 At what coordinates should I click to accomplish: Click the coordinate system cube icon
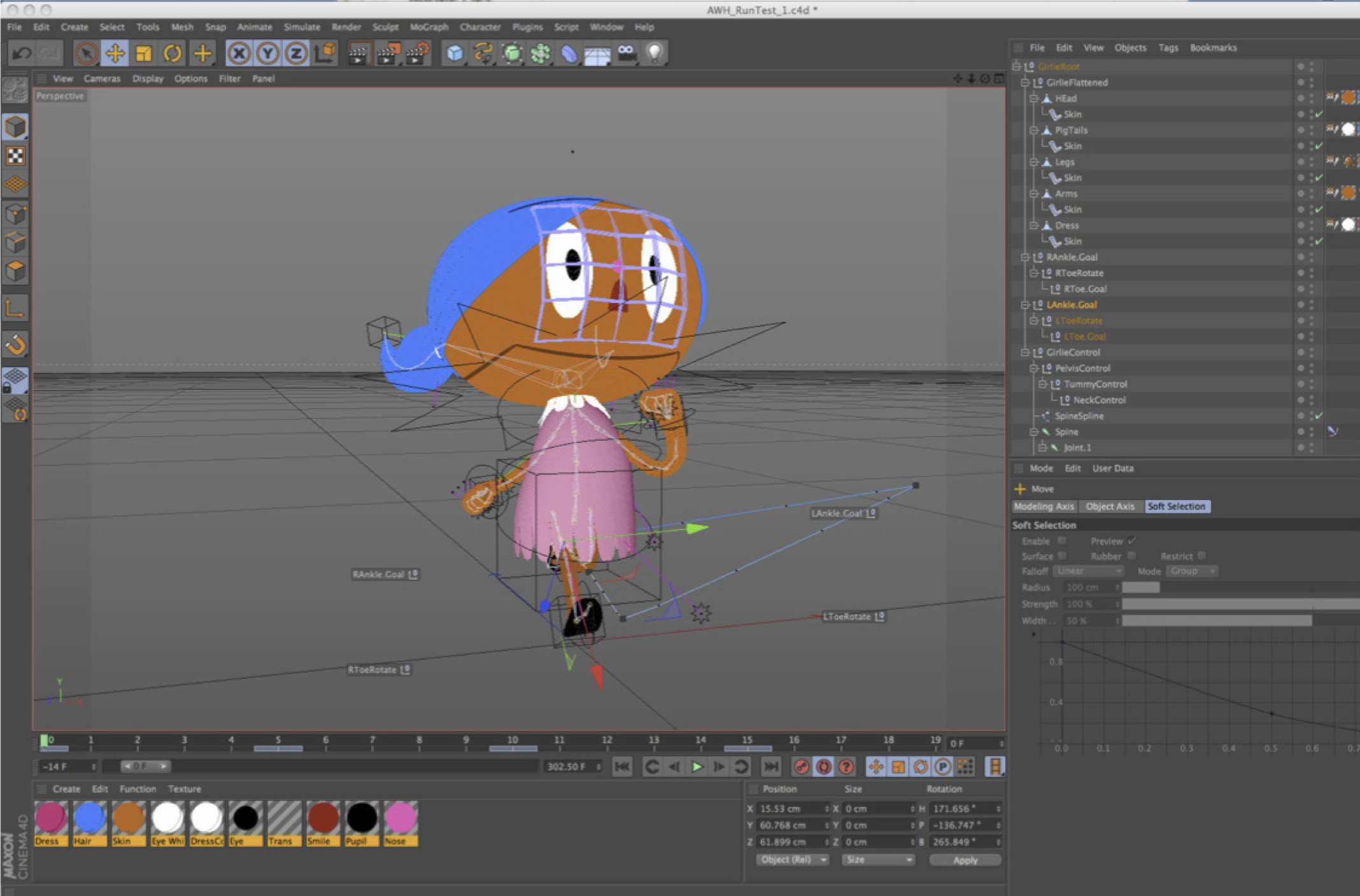coord(325,53)
